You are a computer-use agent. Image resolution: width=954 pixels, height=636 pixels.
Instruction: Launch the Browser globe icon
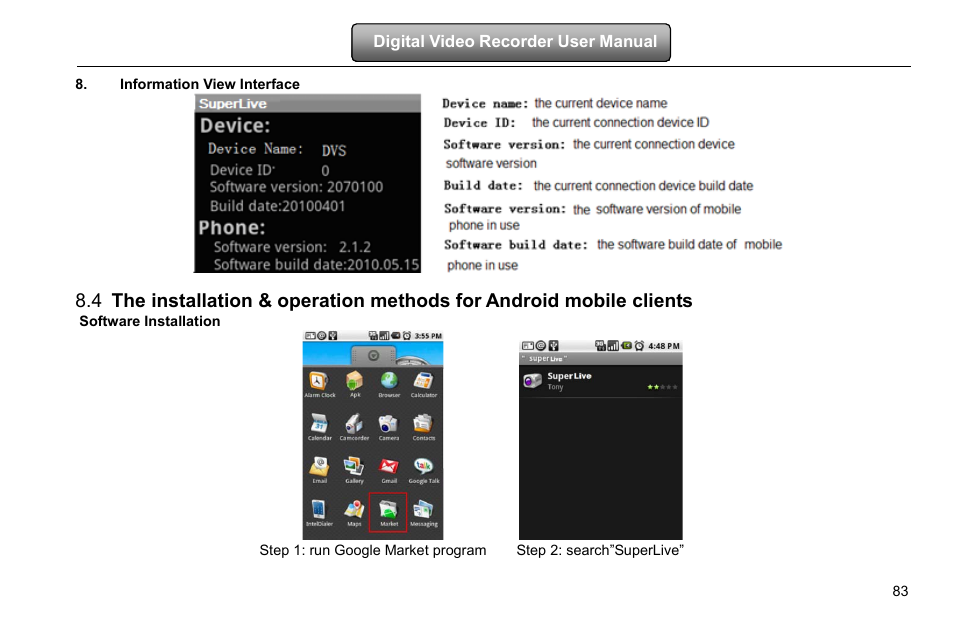pyautogui.click(x=389, y=382)
